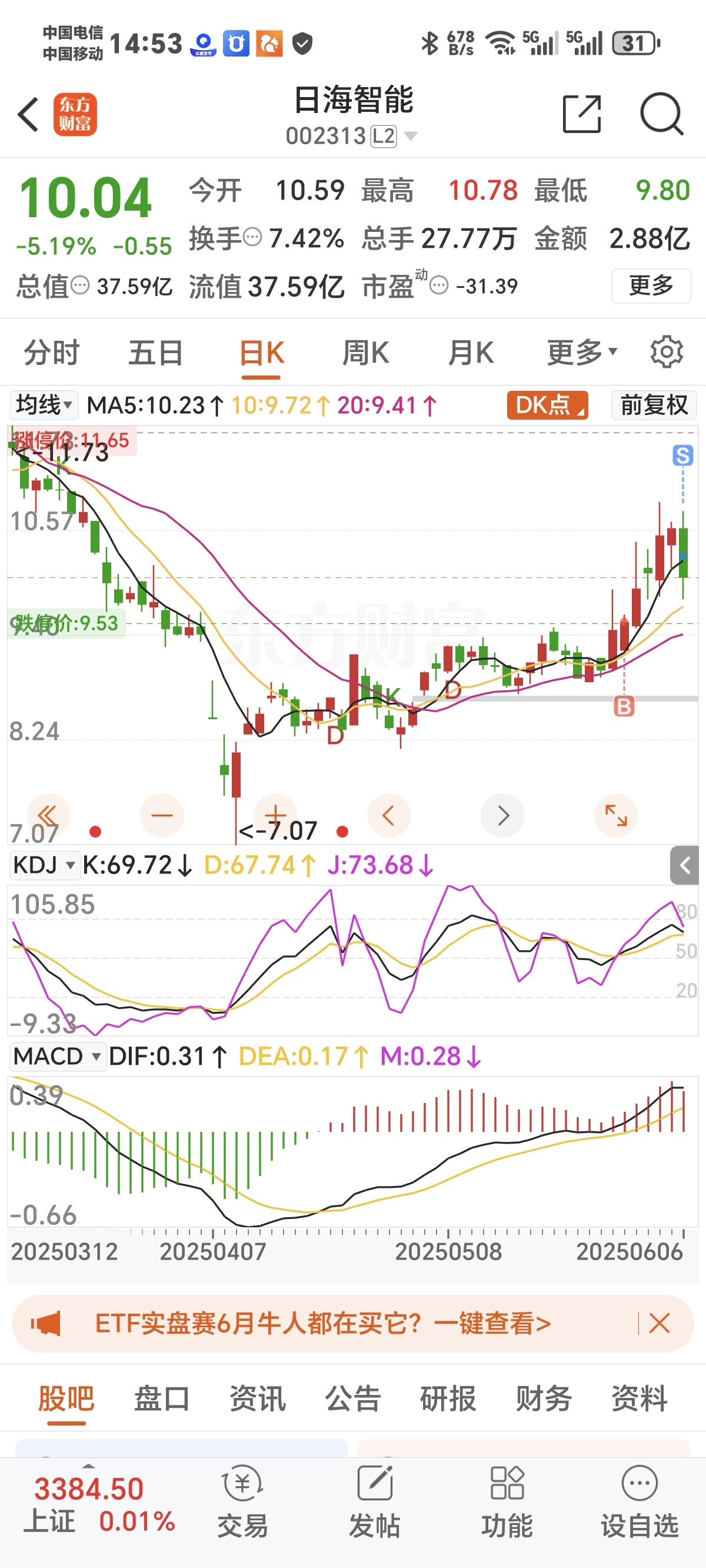Open 交易 trade icon

(x=242, y=1501)
